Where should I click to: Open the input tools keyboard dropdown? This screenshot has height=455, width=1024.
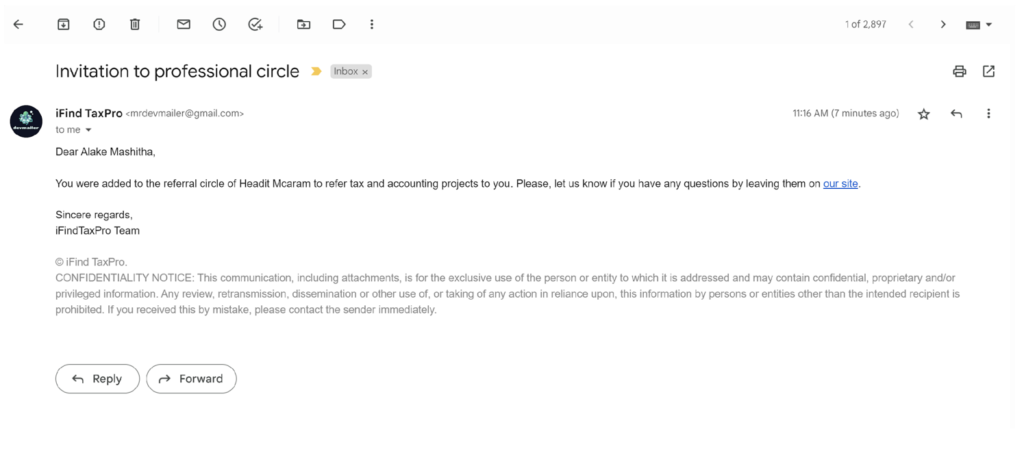[979, 24]
